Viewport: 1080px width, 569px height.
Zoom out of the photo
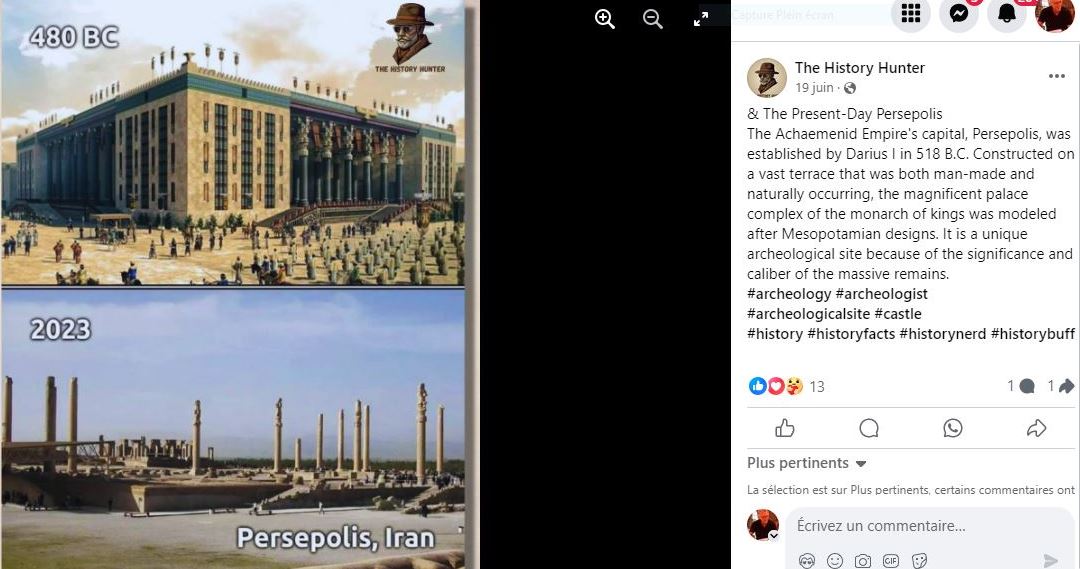tap(652, 19)
